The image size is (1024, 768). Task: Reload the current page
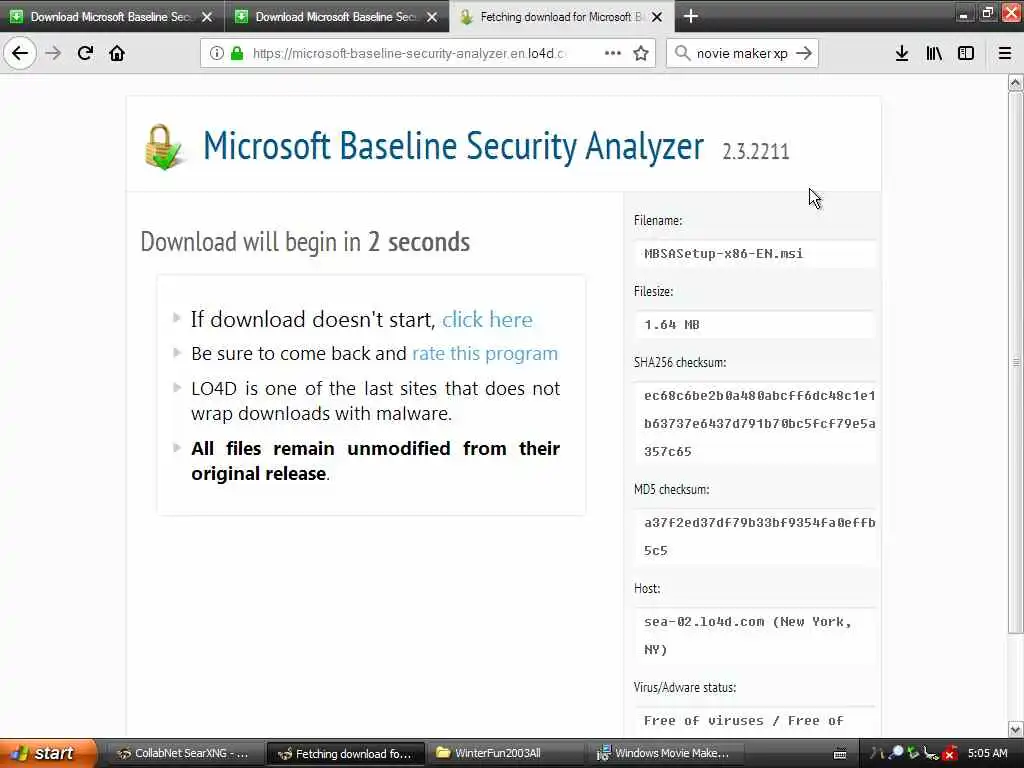coord(85,54)
